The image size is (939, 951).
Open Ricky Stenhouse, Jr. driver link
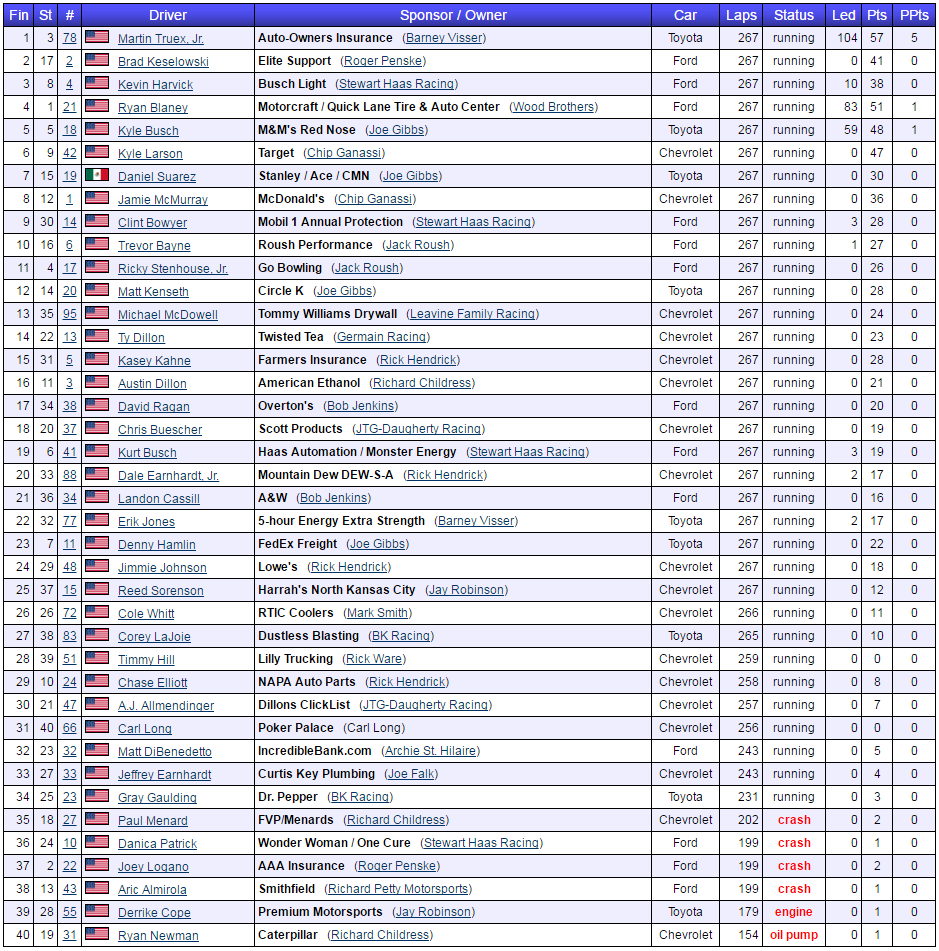point(173,269)
